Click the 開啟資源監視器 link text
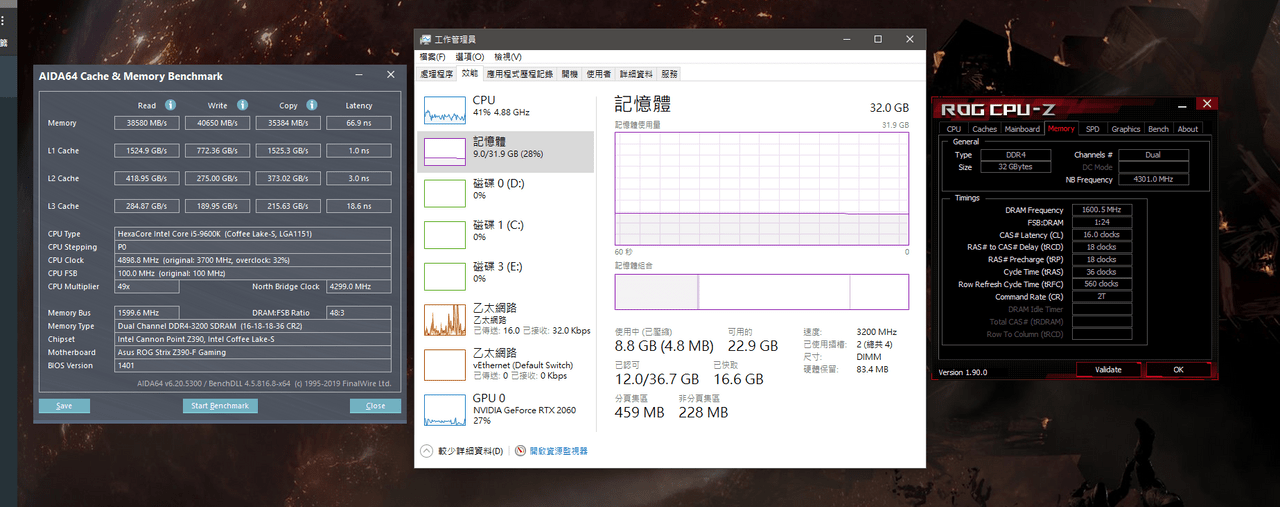This screenshot has height=507, width=1280. [559, 451]
